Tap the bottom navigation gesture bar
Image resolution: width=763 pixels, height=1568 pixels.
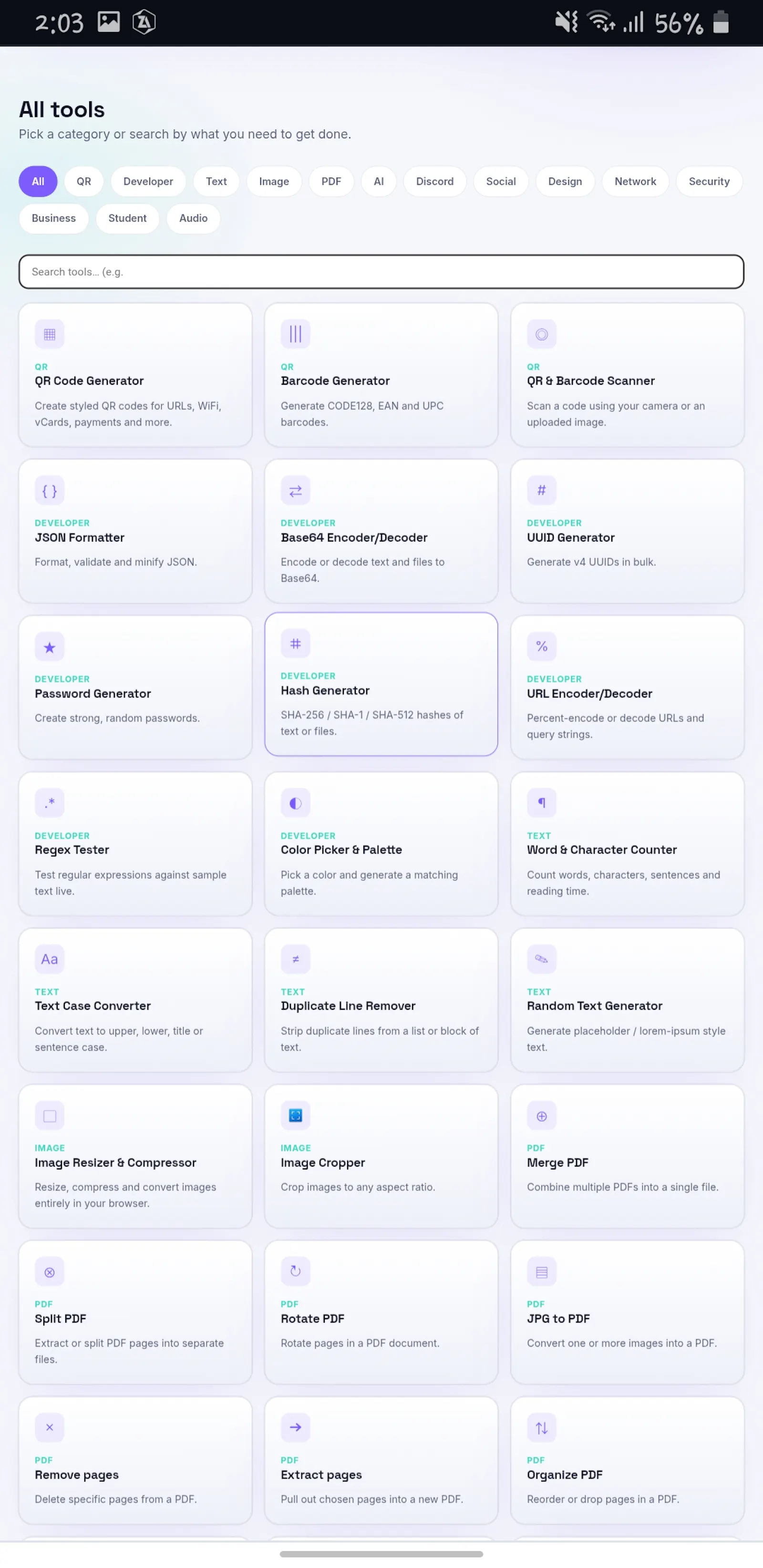tap(381, 1554)
